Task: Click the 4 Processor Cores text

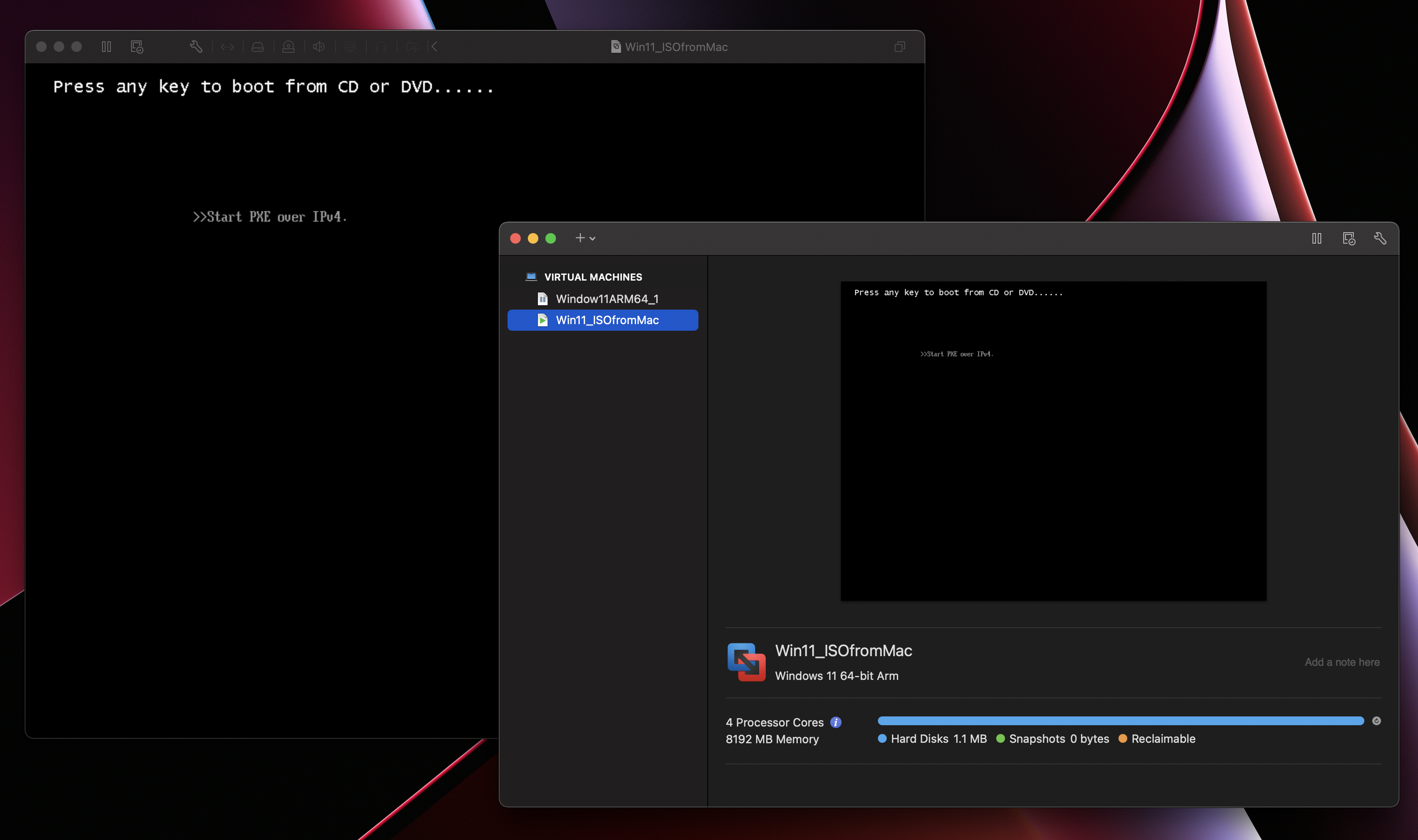Action: pyautogui.click(x=775, y=722)
